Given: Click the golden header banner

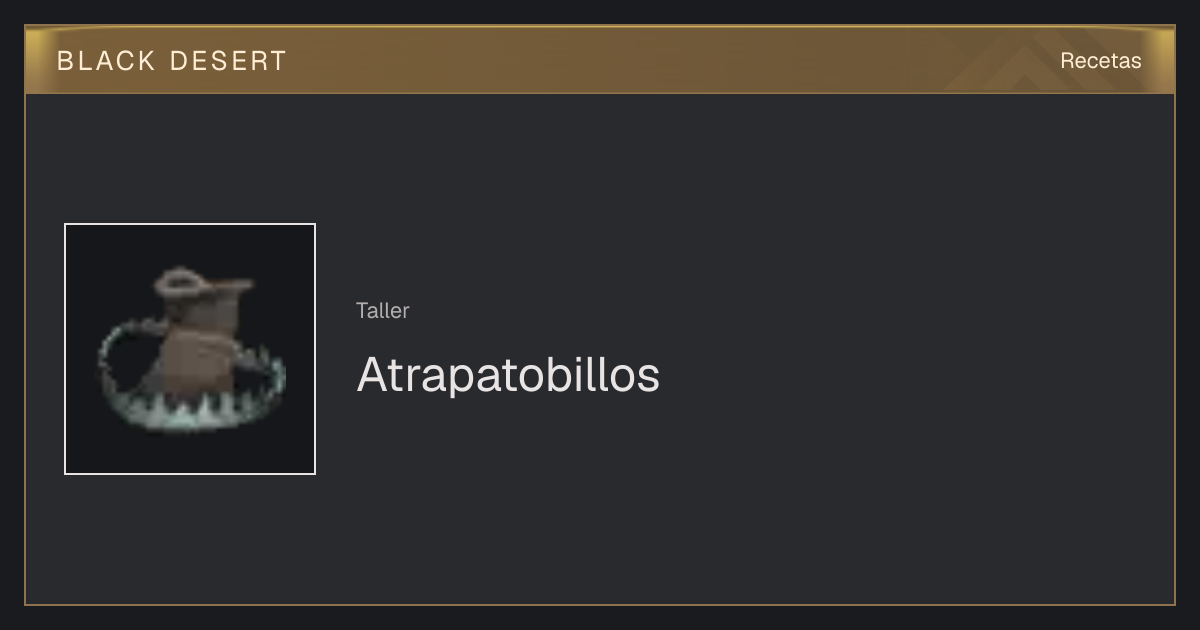Looking at the screenshot, I should pos(600,60).
